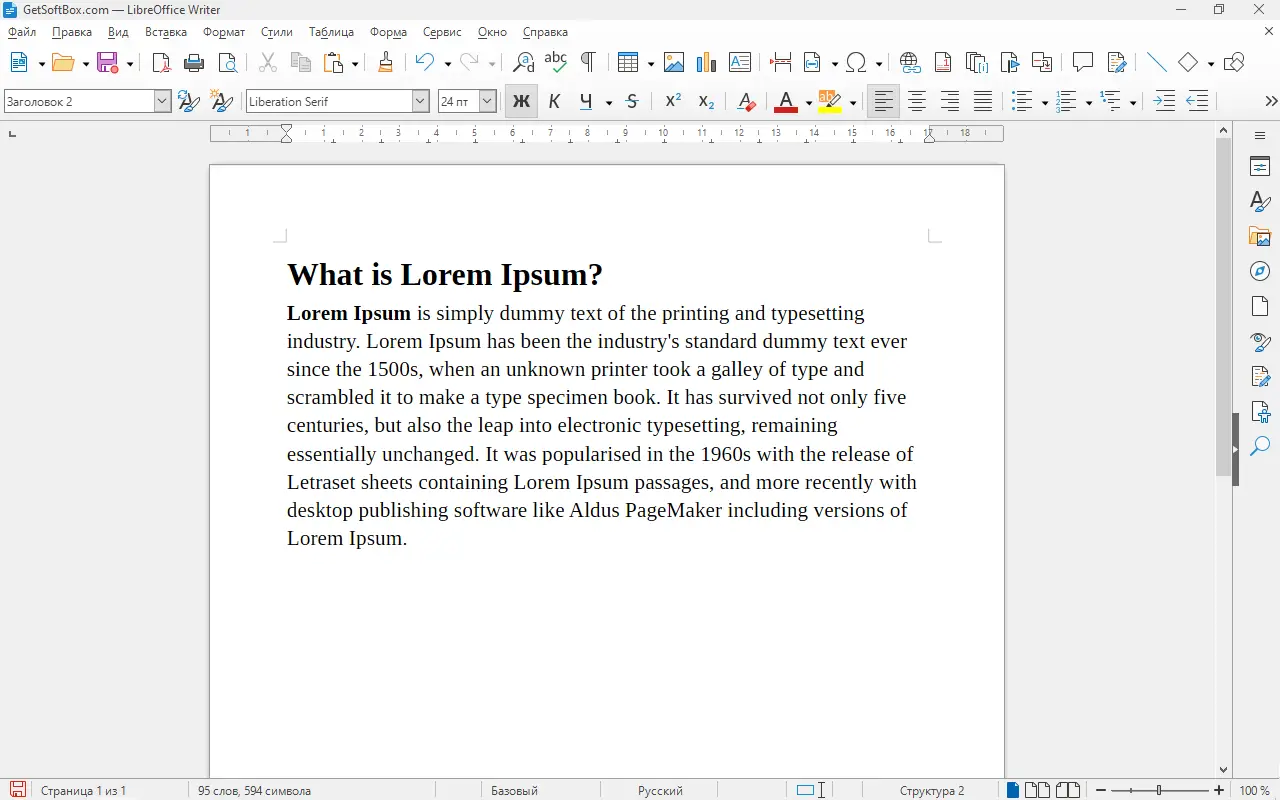Insert a chart from toolbar
The image size is (1280, 800).
pyautogui.click(x=706, y=63)
